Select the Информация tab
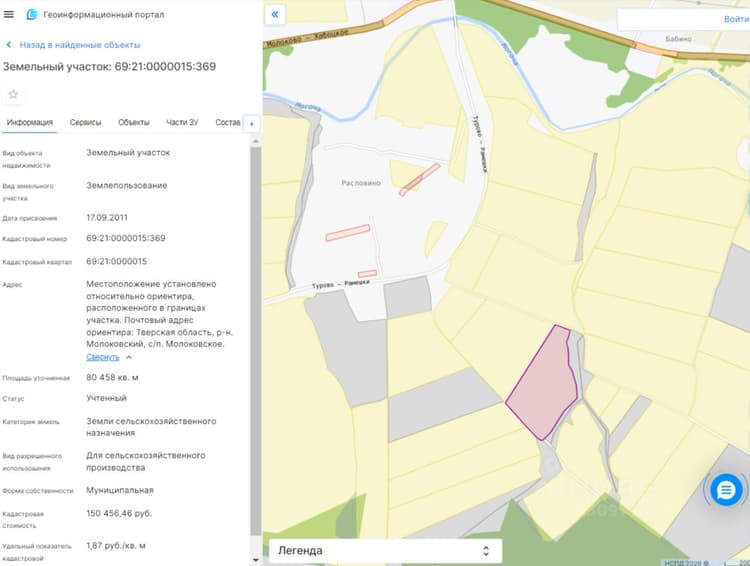This screenshot has height=566, width=750. 30,122
